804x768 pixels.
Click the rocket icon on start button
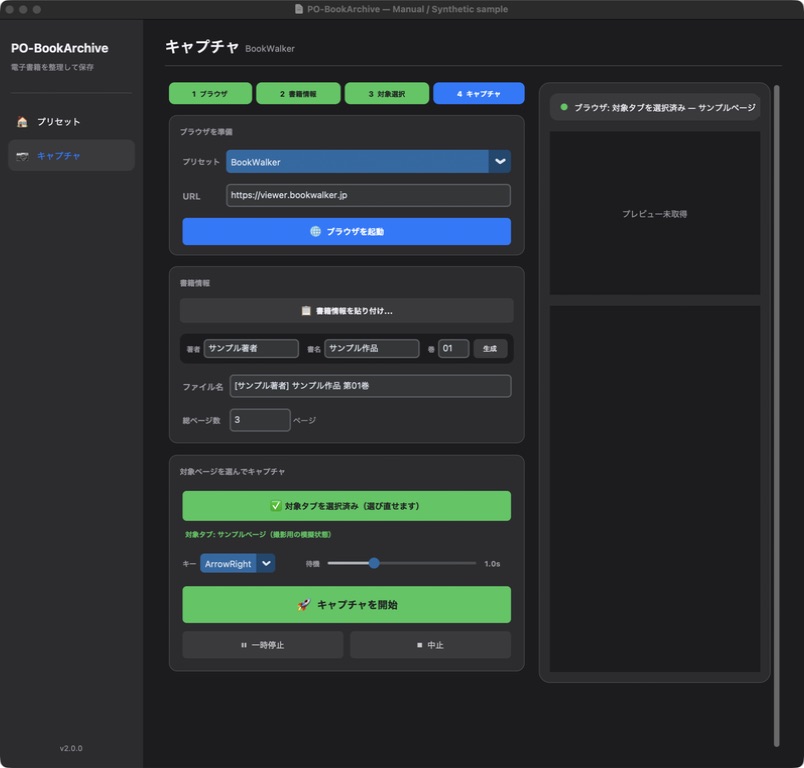[x=304, y=605]
